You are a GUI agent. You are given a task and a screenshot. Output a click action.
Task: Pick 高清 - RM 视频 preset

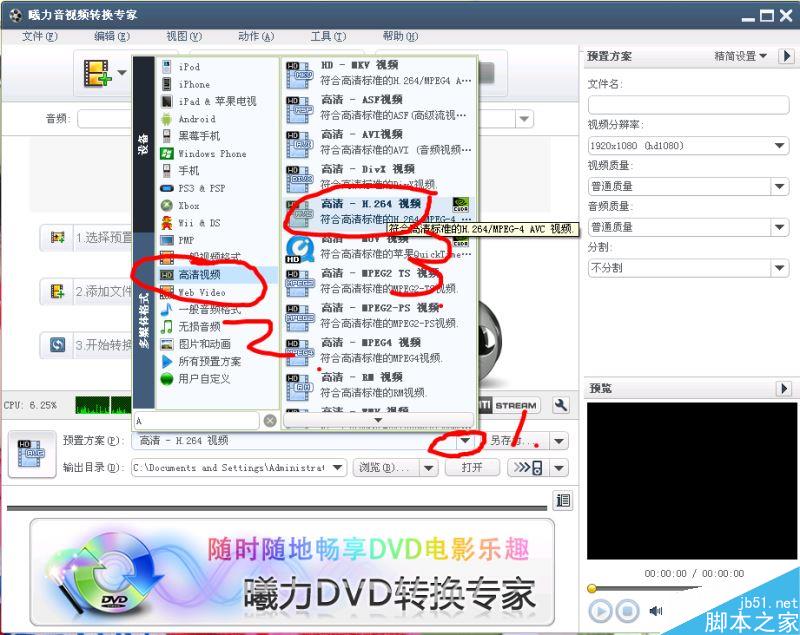379,385
